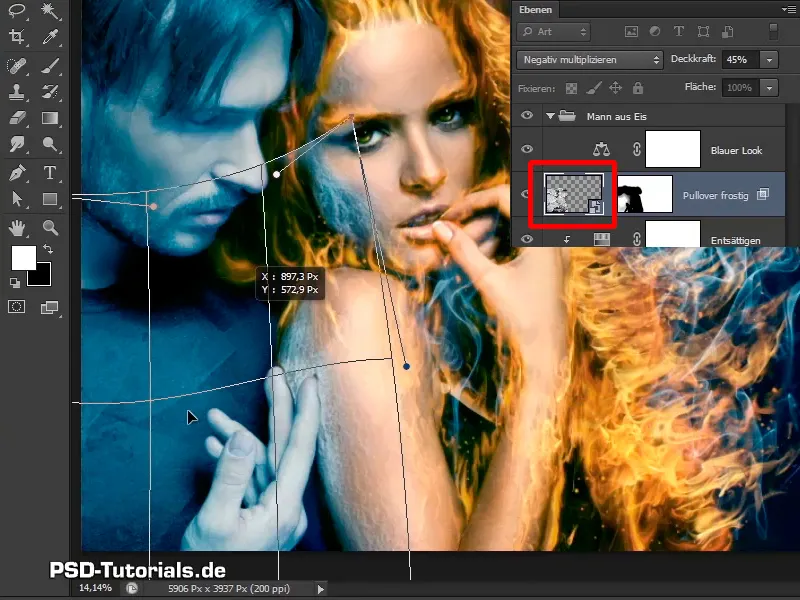Select the Blauer Look layer mask thumbnail

[673, 149]
